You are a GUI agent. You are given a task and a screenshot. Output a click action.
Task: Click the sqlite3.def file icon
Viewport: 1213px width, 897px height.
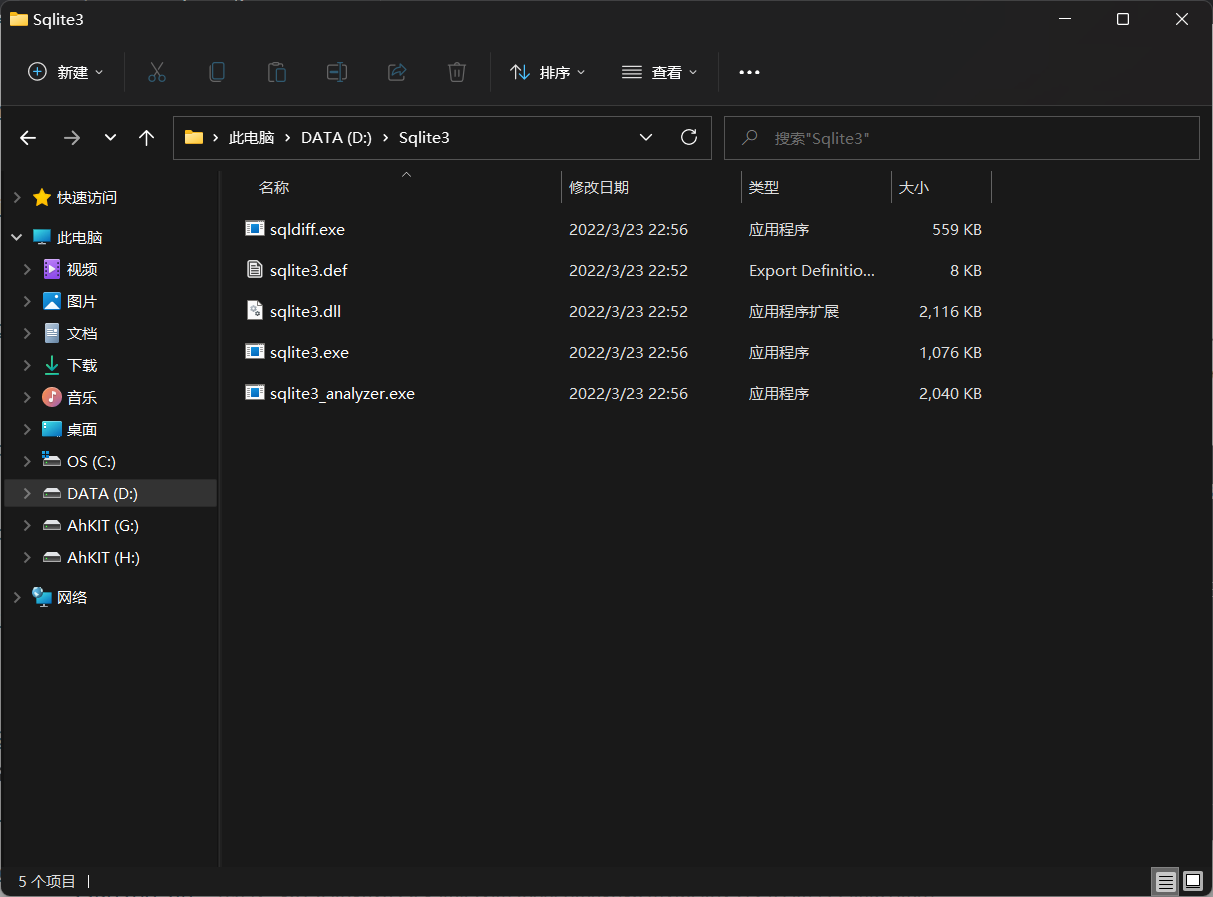(255, 270)
